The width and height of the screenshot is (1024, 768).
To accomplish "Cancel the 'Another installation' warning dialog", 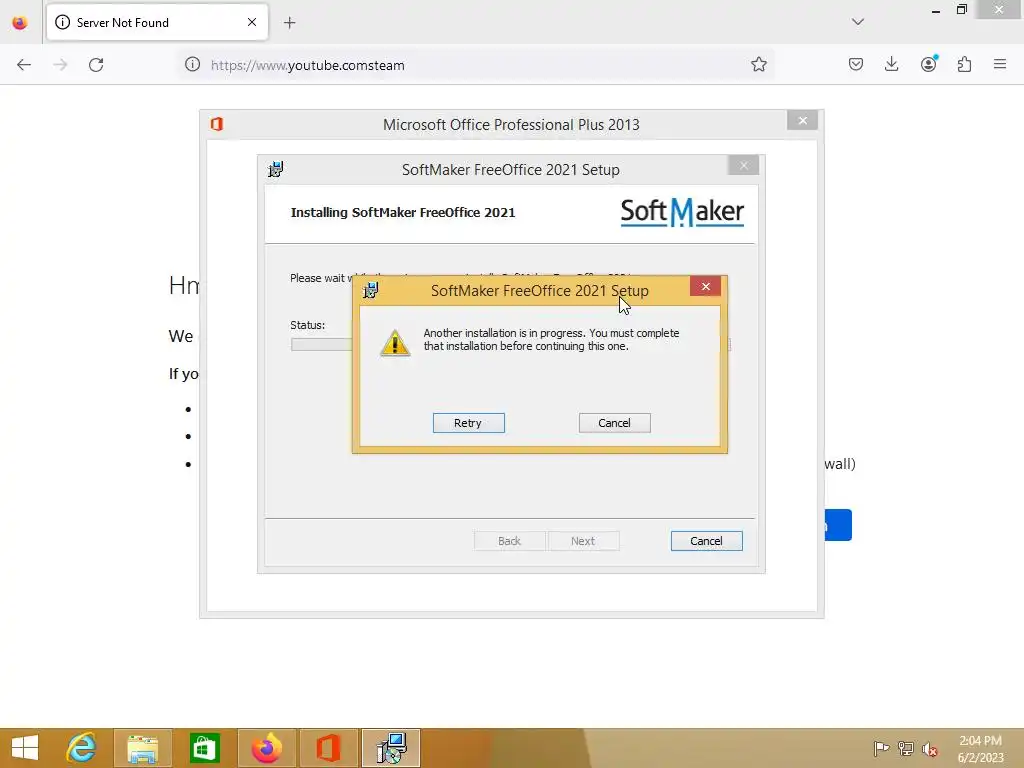I will click(614, 423).
